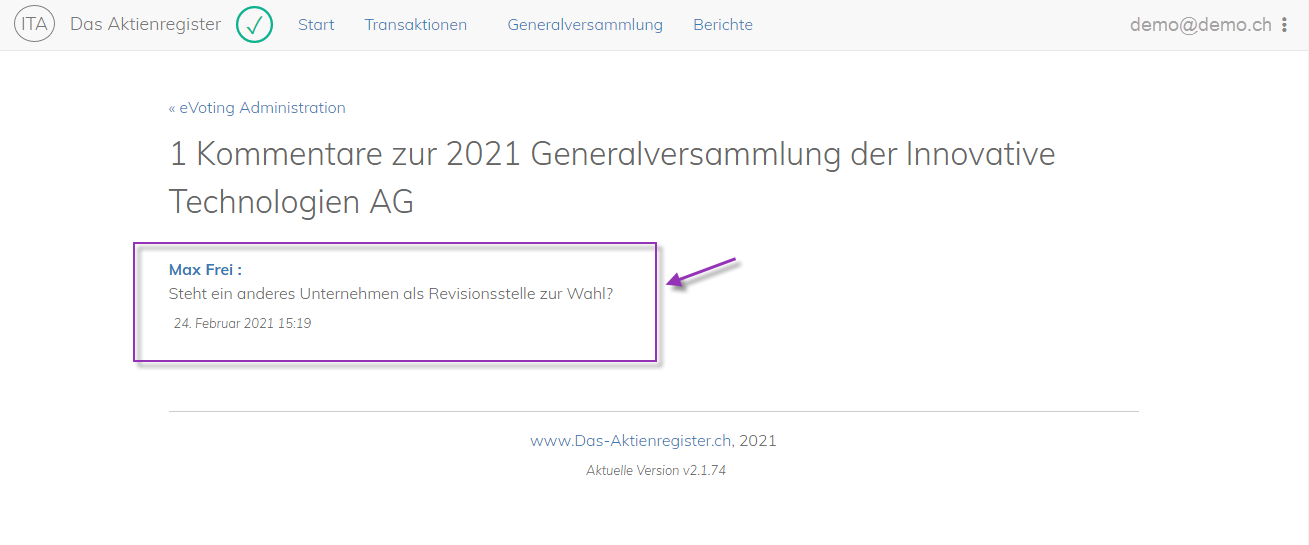
Task: Click the timestamp 24. Februar 2021 15:19
Action: coord(242,324)
